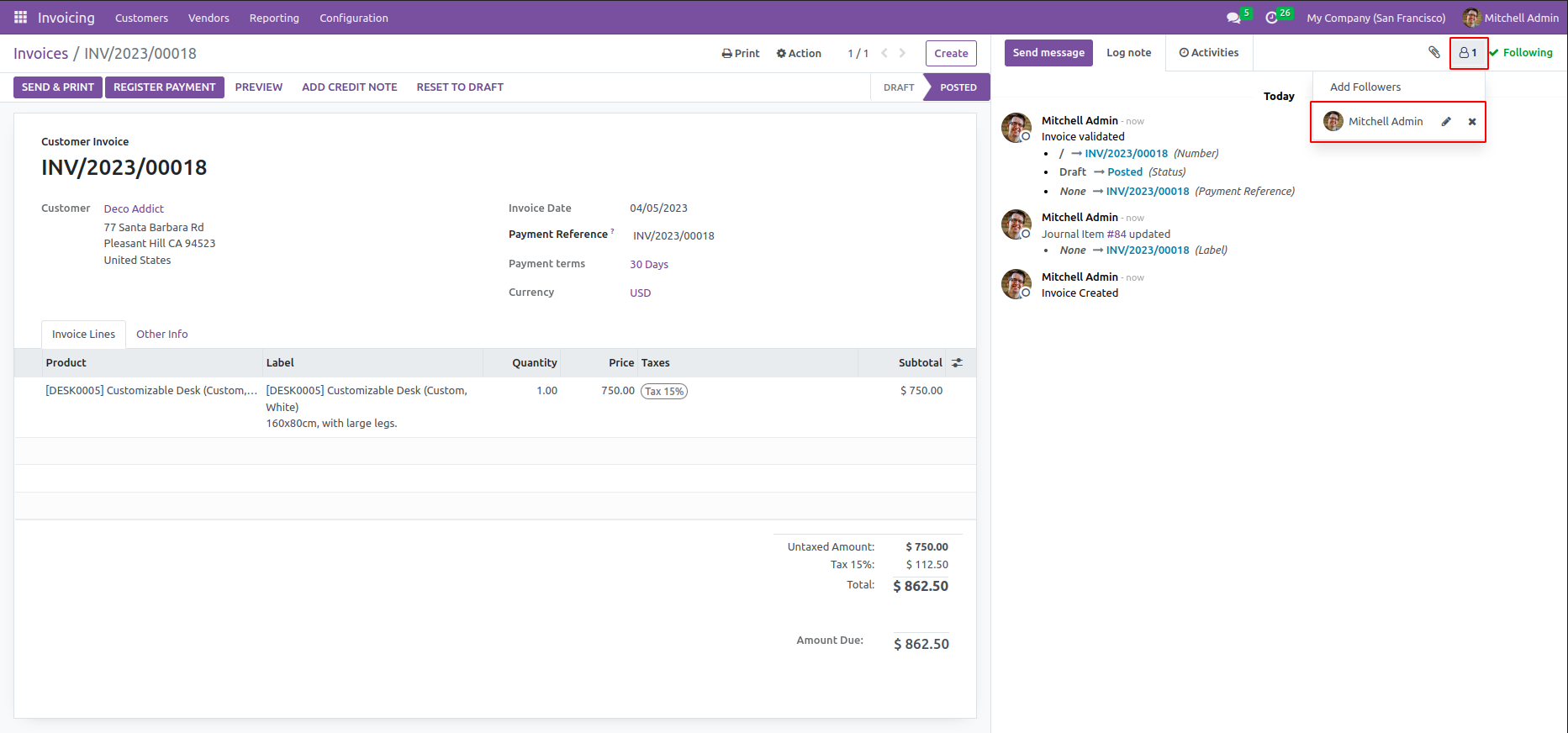1568x733 pixels.
Task: Remove follower Mitchell Admin with X
Action: tap(1472, 122)
